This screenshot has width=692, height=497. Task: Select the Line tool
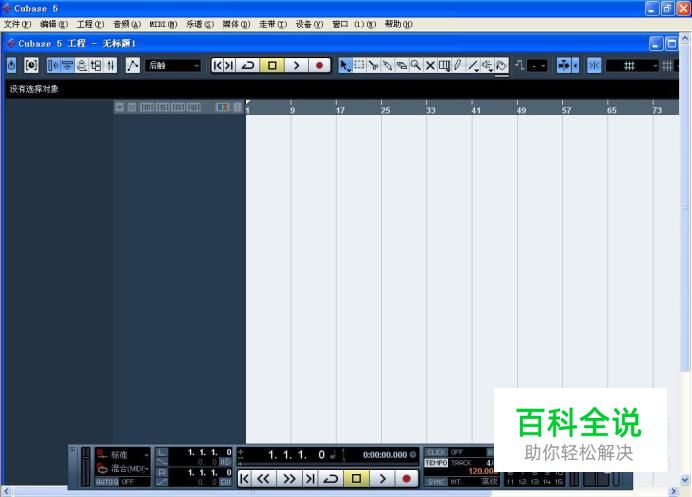click(473, 65)
